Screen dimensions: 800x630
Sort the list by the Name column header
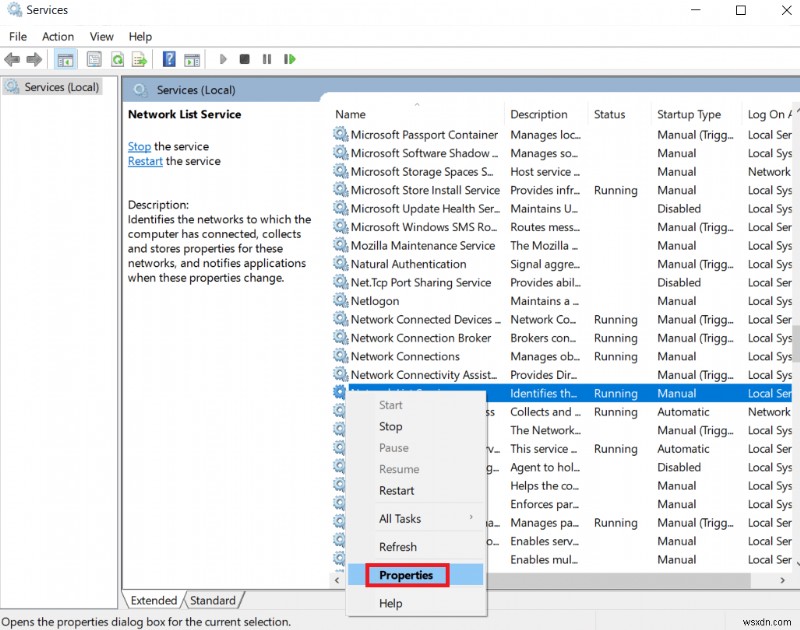point(351,115)
